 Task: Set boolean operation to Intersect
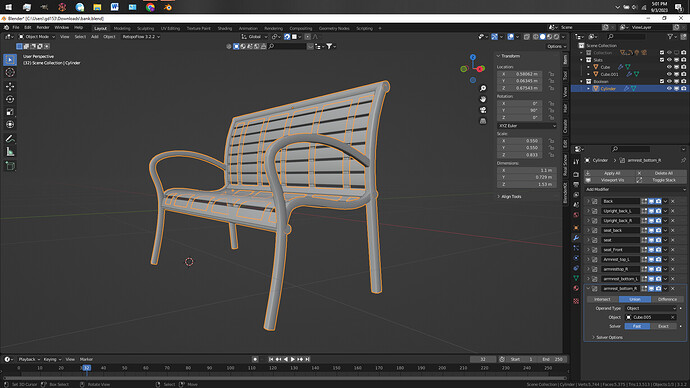(x=602, y=299)
